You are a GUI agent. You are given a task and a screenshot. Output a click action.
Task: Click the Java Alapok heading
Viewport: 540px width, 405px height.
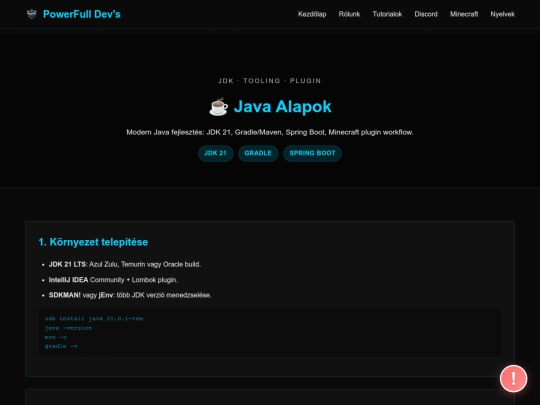coord(282,106)
